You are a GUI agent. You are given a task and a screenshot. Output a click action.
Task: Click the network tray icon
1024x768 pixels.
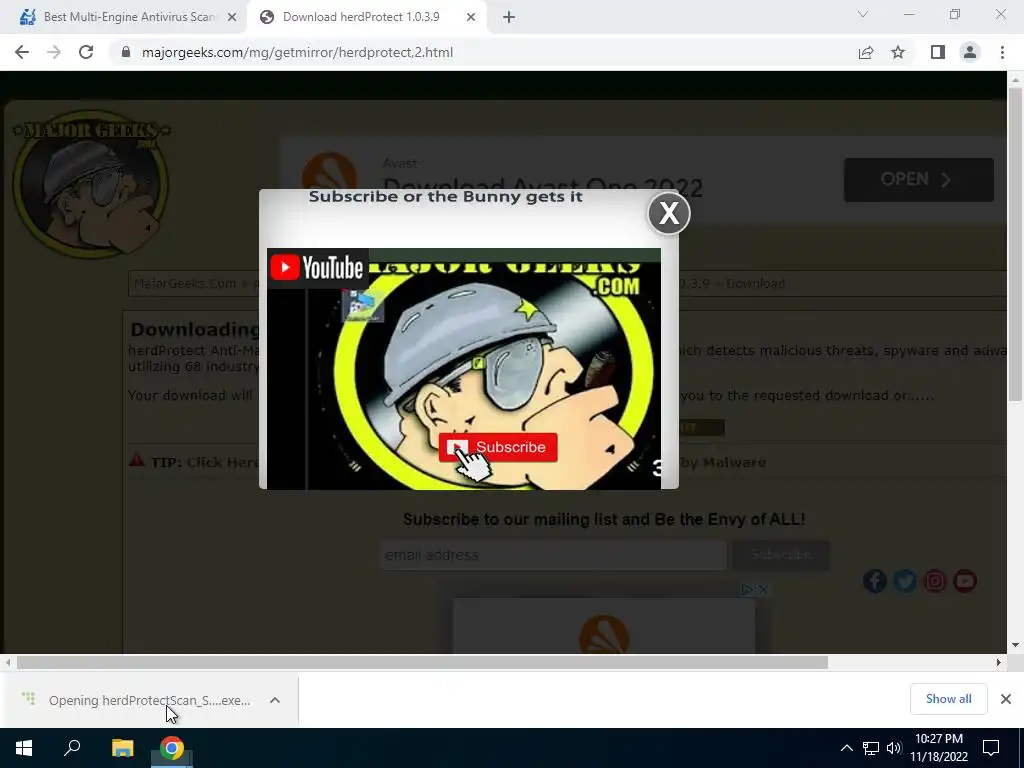point(871,748)
